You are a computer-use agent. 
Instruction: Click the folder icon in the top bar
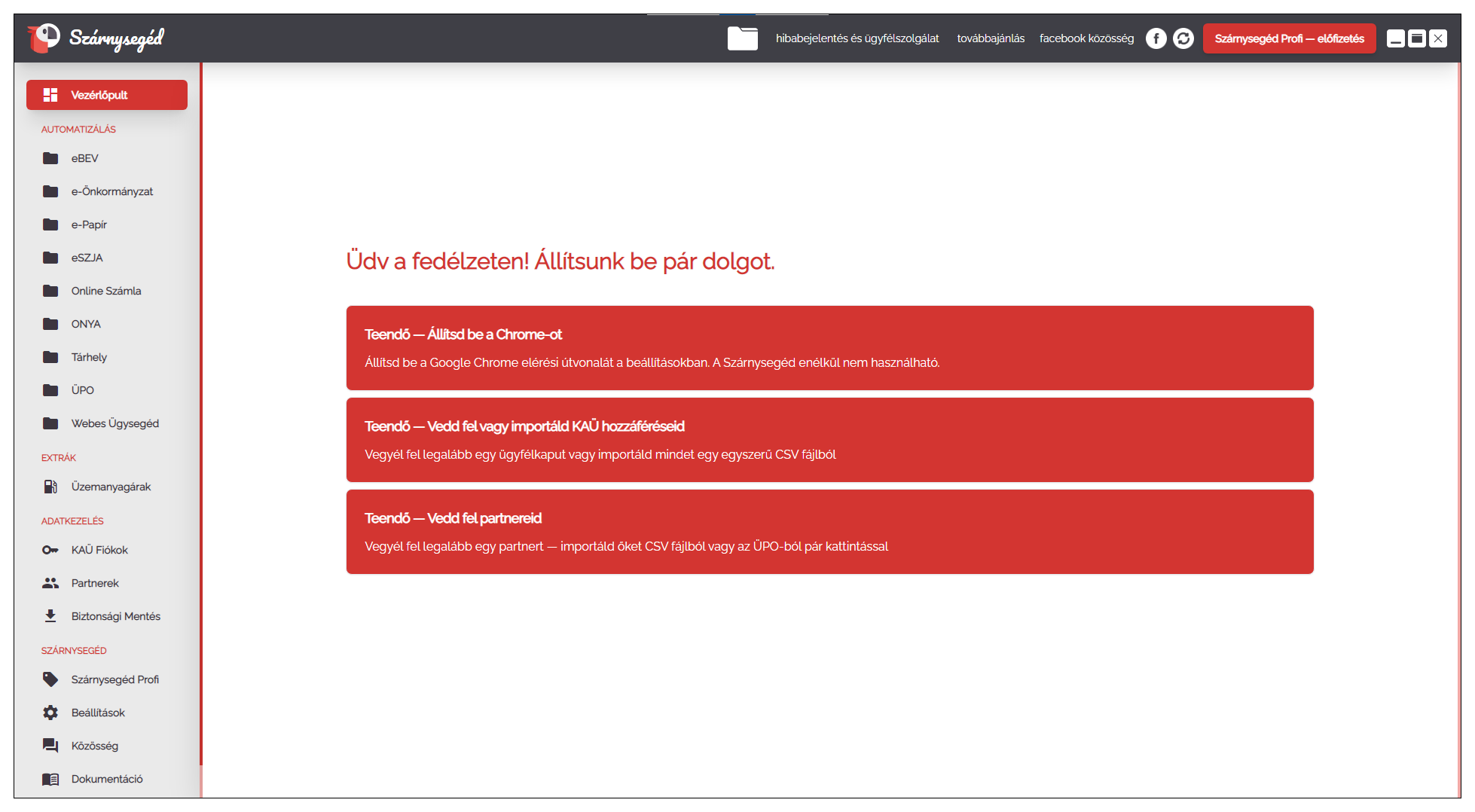[x=742, y=38]
